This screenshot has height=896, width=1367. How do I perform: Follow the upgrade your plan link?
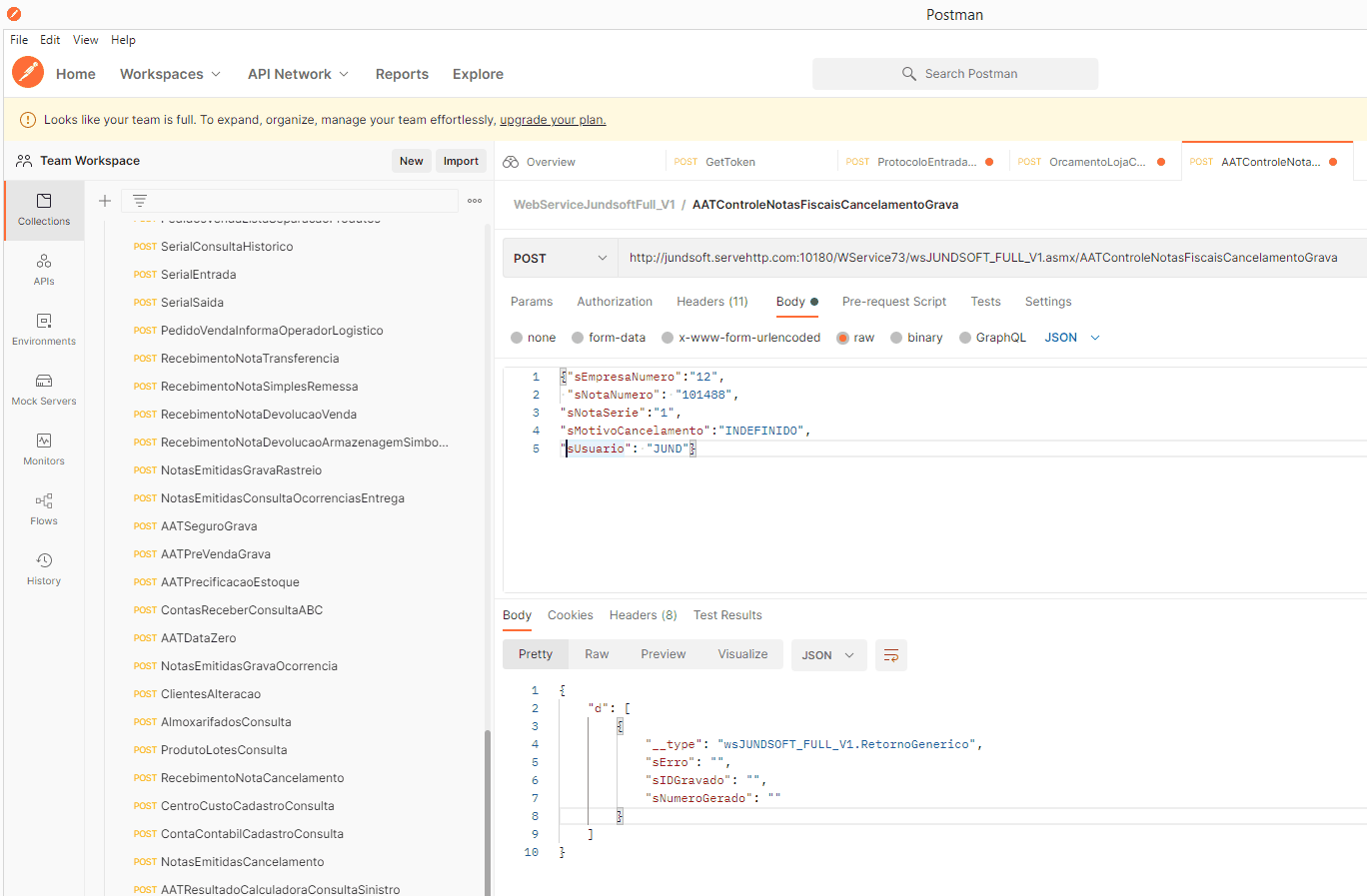point(553,120)
